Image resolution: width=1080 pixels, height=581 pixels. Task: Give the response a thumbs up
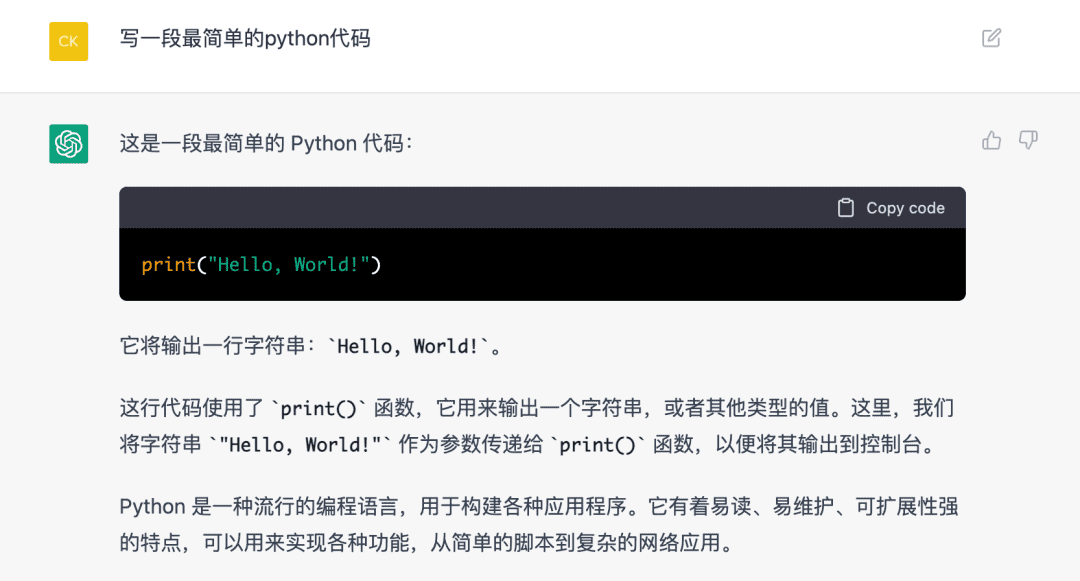coord(991,140)
